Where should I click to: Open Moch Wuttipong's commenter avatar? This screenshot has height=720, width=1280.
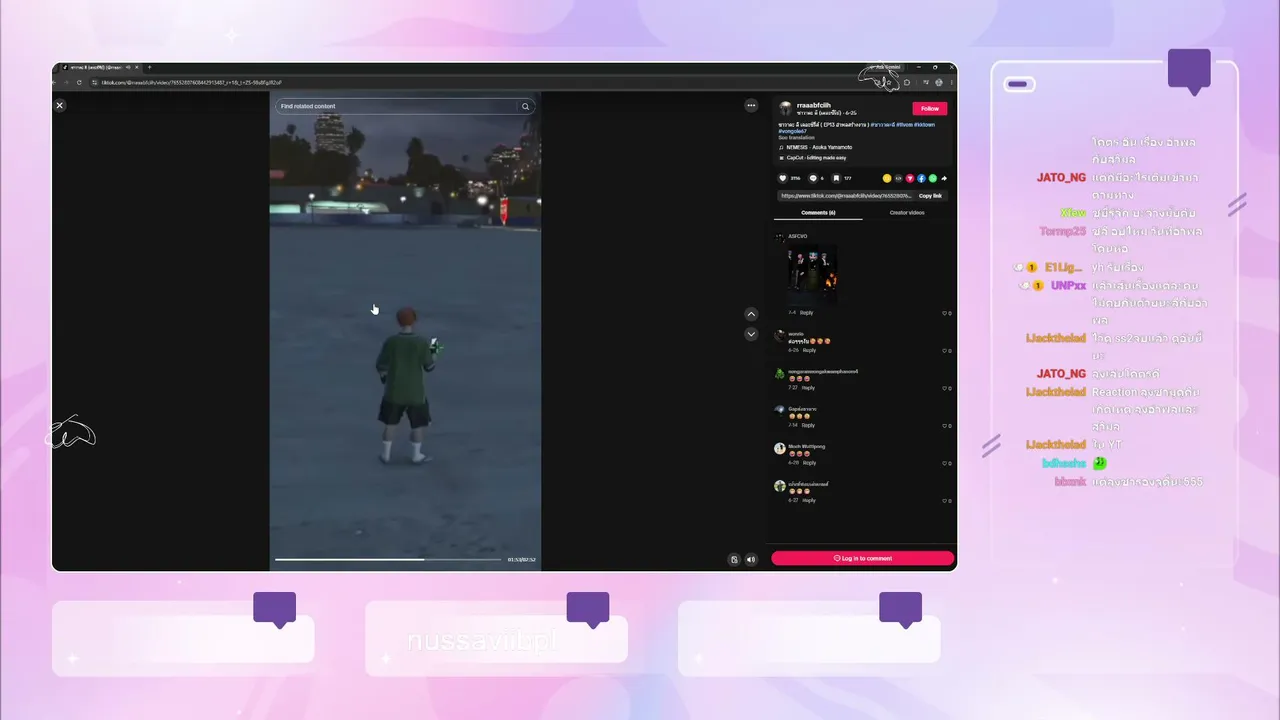[780, 449]
